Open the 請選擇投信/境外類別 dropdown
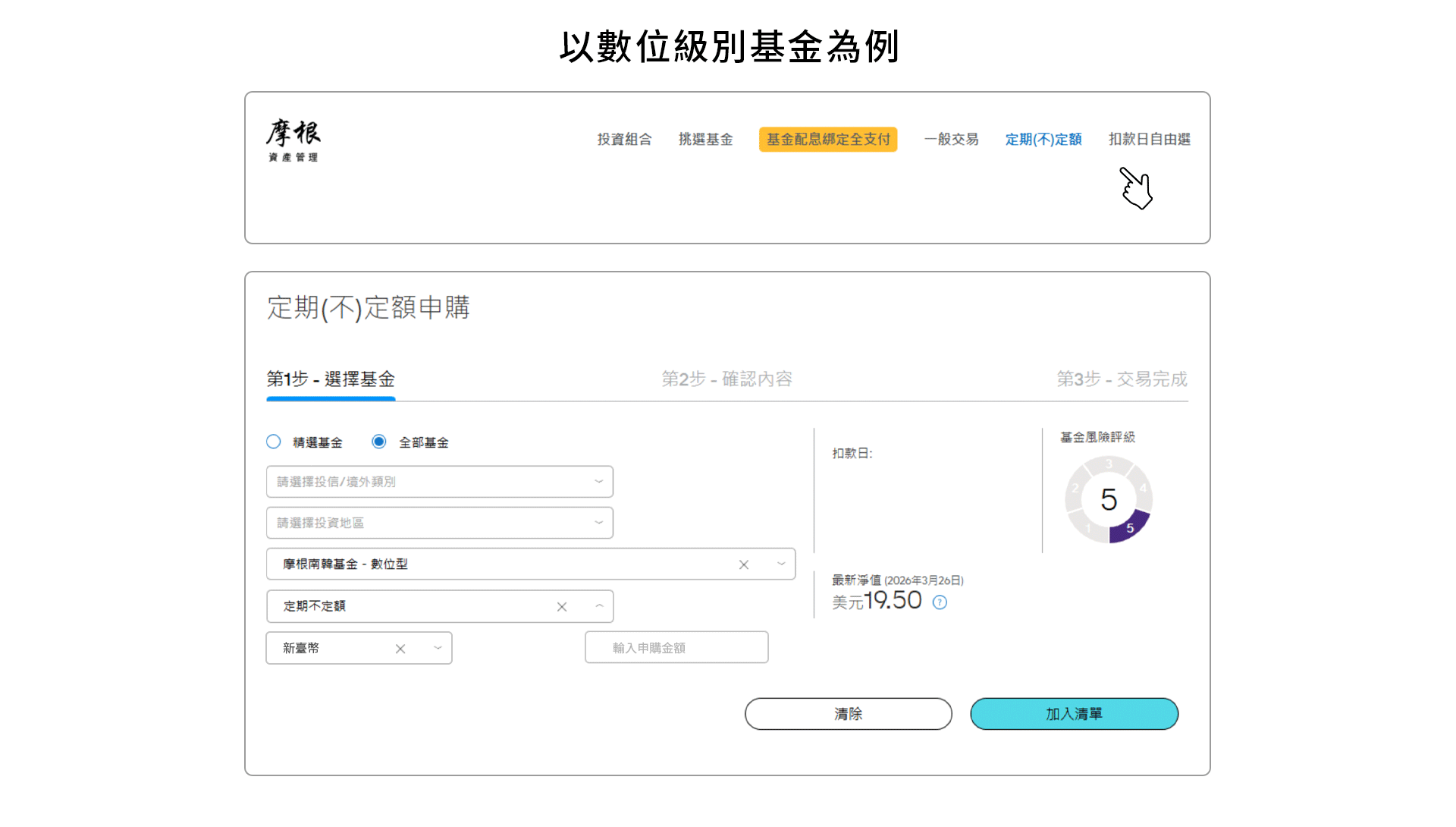Screen dimensions: 1456x827 [x=439, y=482]
